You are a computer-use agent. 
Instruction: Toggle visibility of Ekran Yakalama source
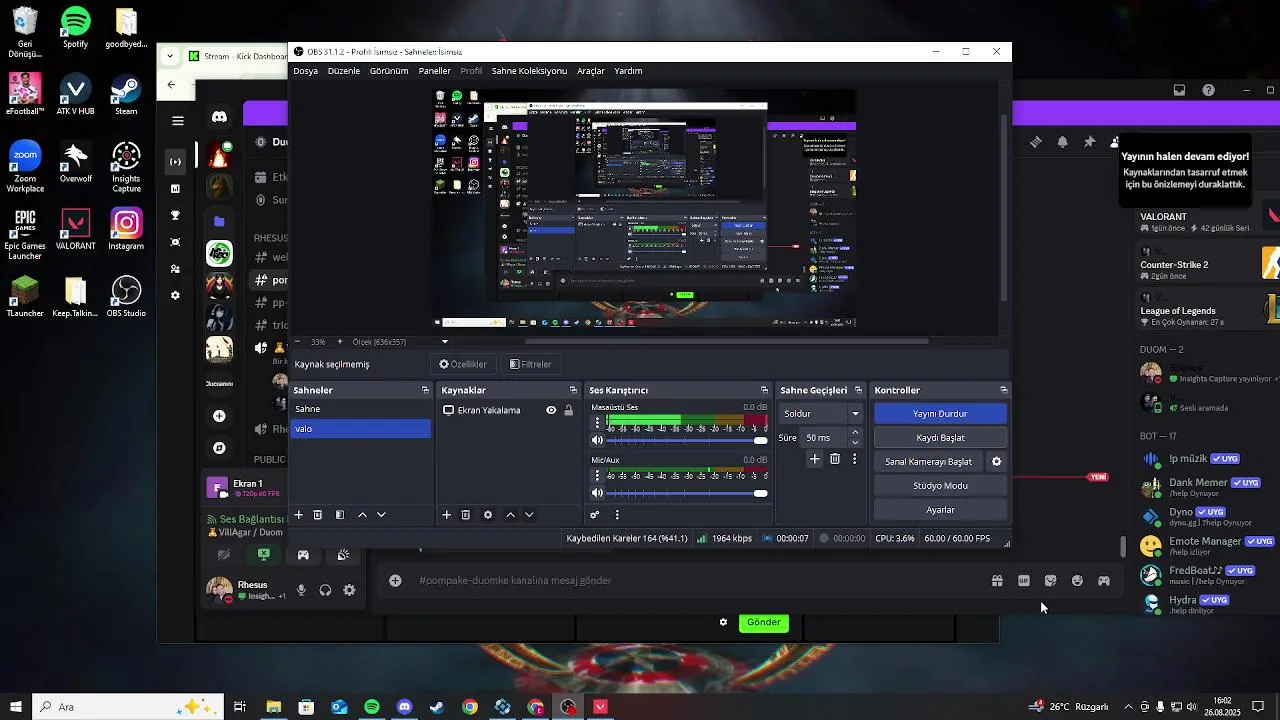pos(551,410)
